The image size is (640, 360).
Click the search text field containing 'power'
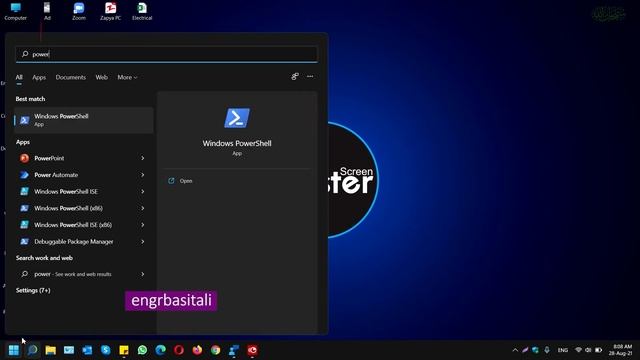[x=167, y=54]
